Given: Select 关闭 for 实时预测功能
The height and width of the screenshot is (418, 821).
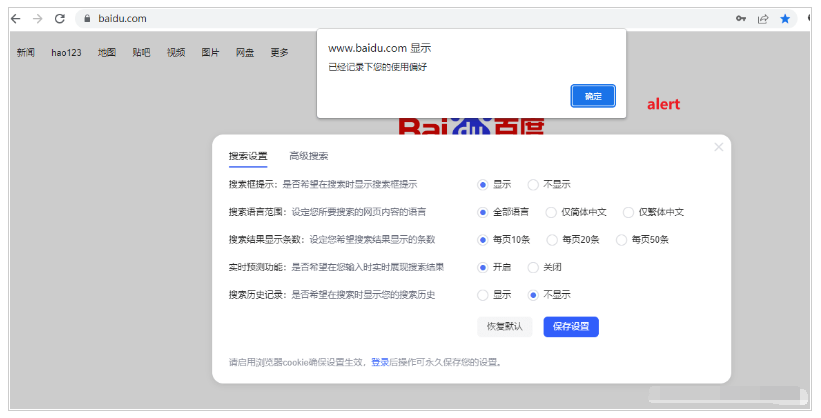Looking at the screenshot, I should 533,268.
